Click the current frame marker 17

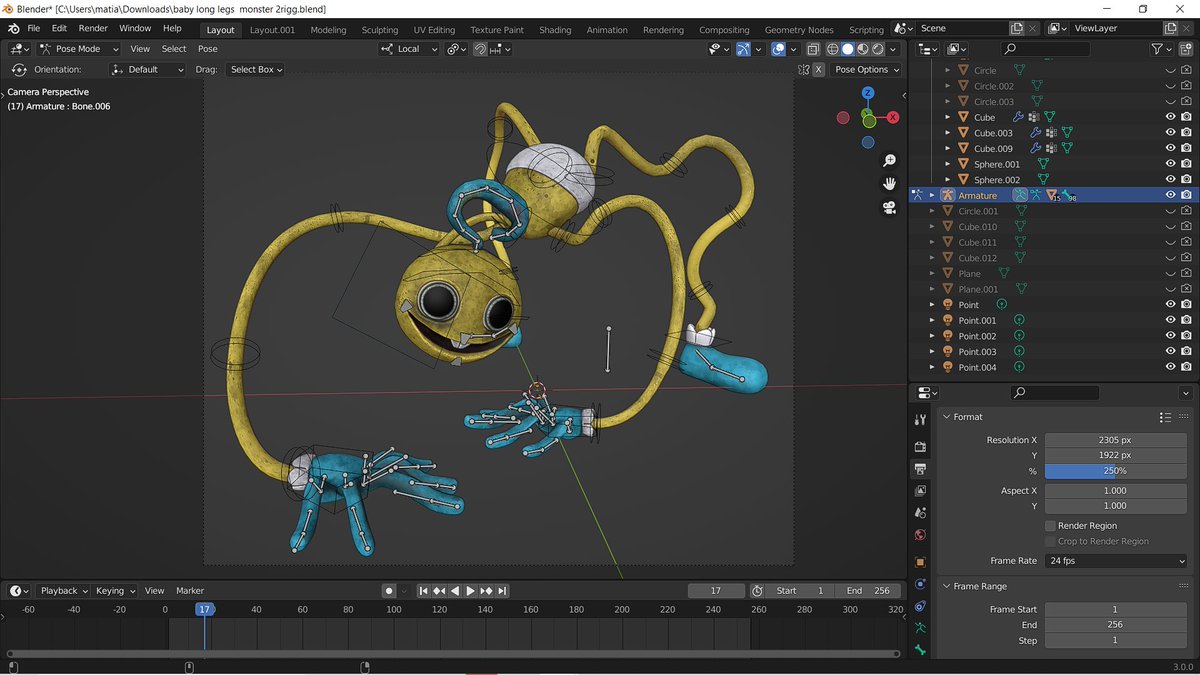coord(204,609)
